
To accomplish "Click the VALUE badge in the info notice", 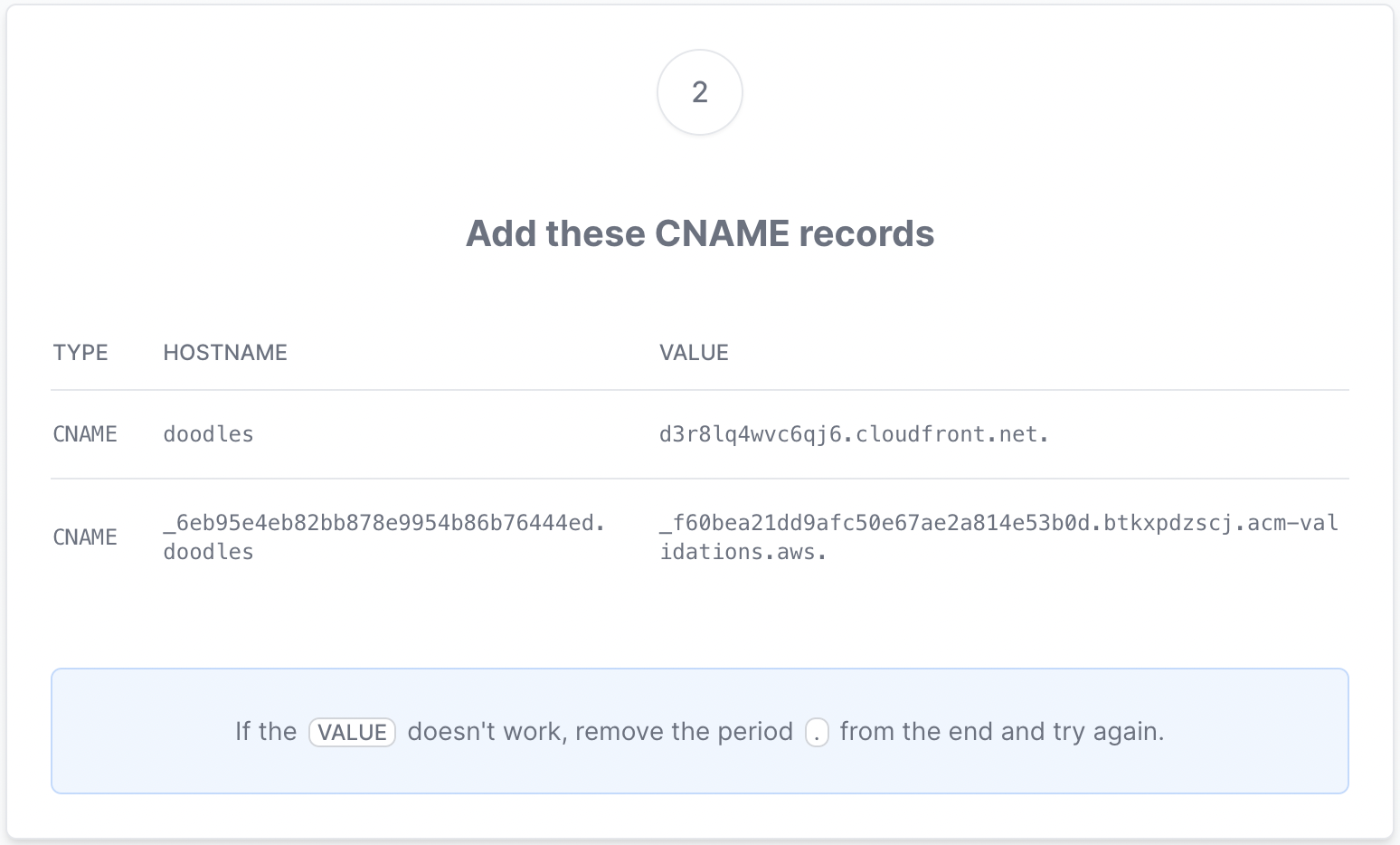I will coord(352,732).
